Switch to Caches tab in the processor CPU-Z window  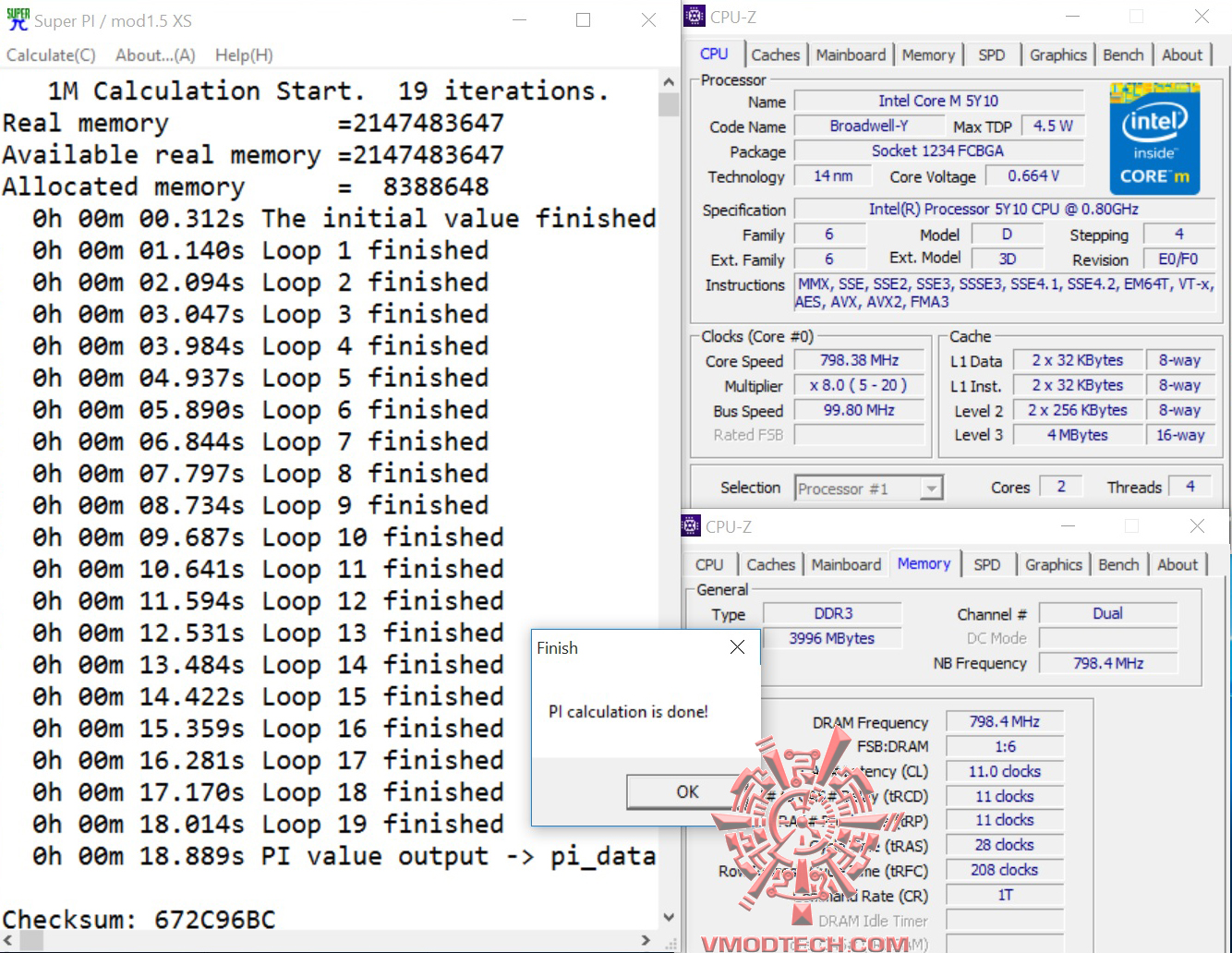click(x=776, y=55)
